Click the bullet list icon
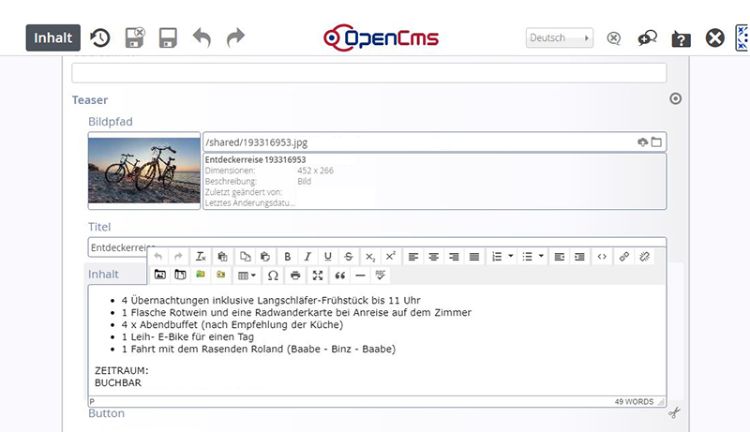 [527, 257]
